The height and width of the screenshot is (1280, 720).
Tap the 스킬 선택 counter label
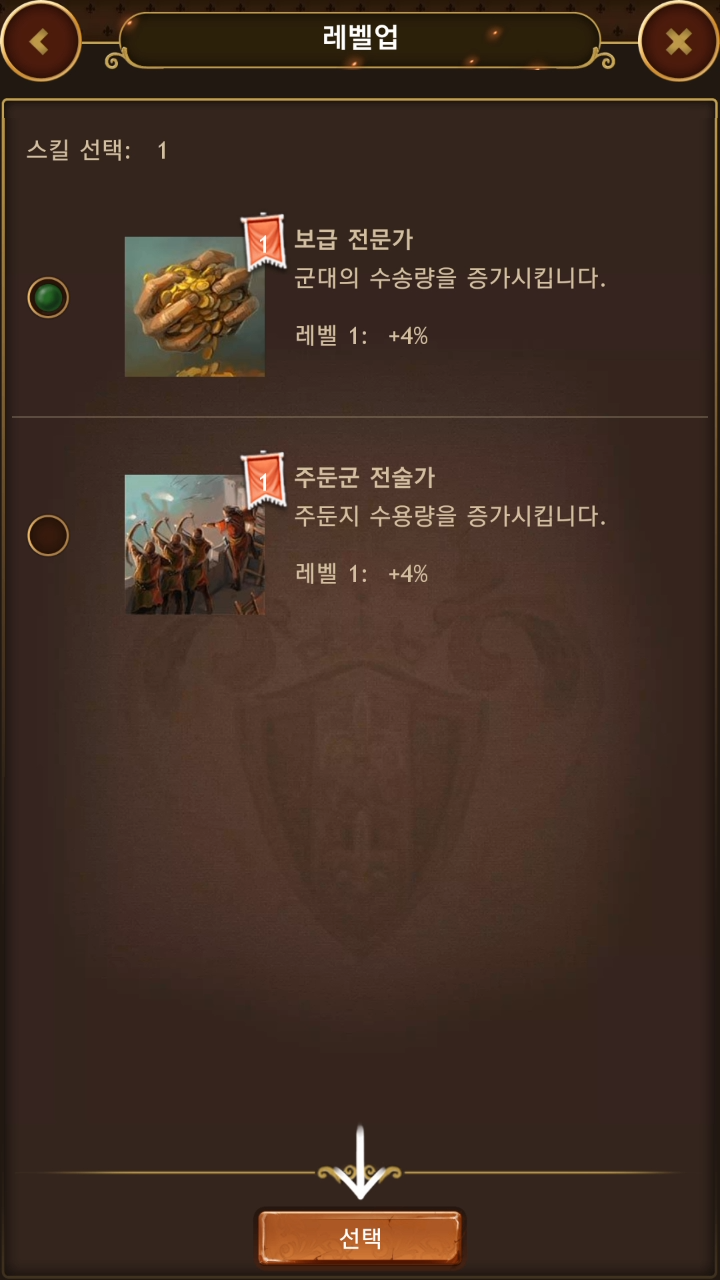(x=97, y=151)
